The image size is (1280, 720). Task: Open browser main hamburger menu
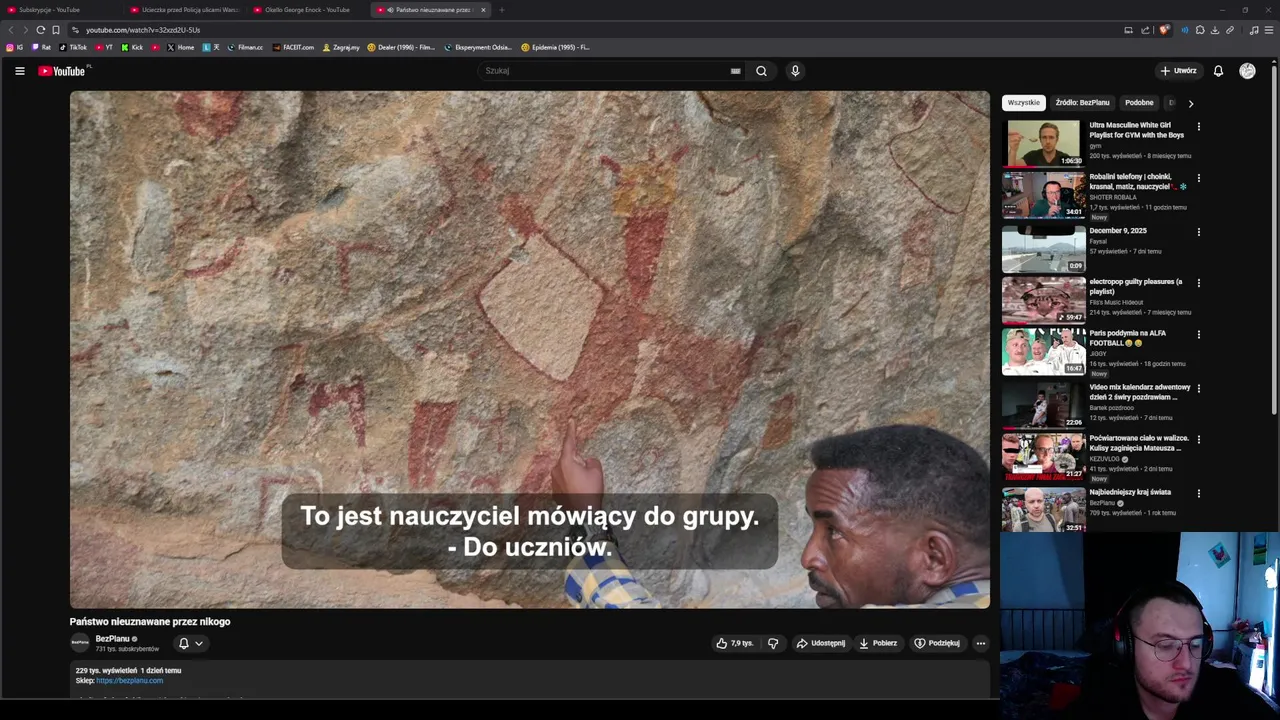[x=1269, y=30]
